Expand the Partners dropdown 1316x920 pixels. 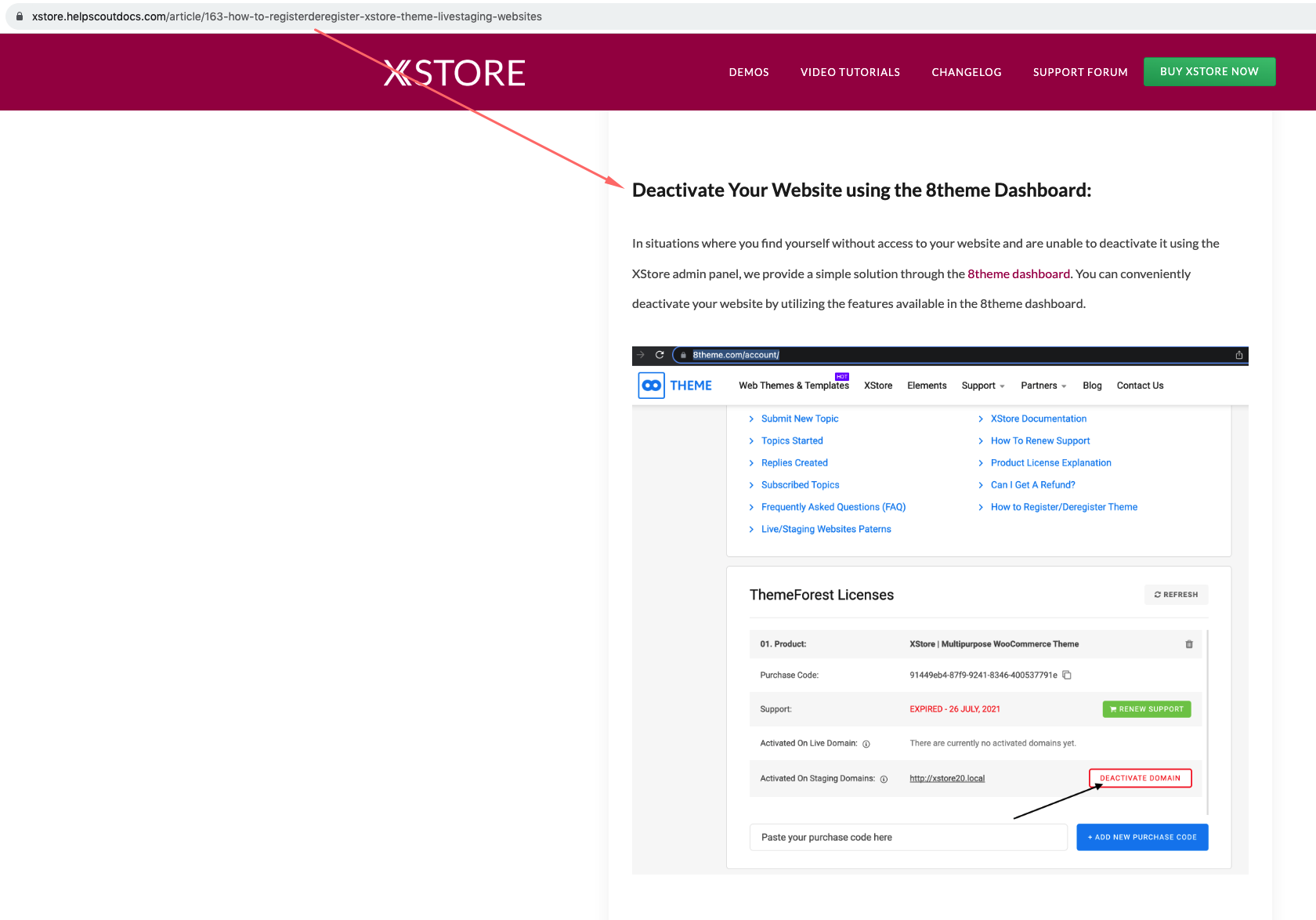coord(1043,386)
